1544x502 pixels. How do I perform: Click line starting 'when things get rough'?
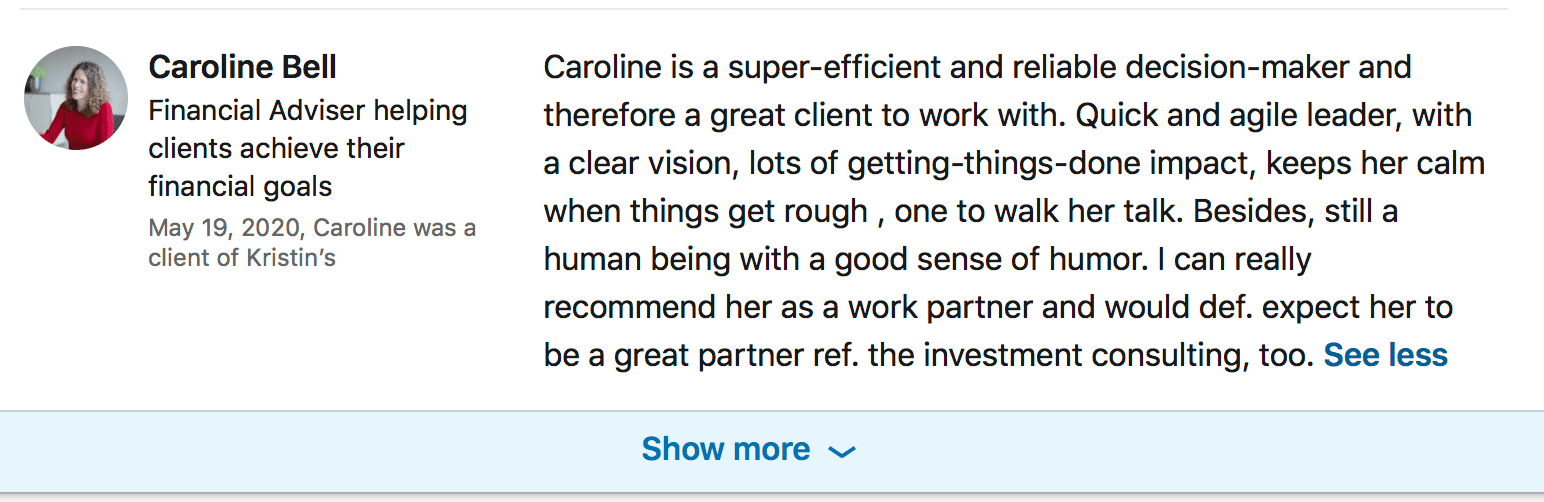[x=970, y=211]
